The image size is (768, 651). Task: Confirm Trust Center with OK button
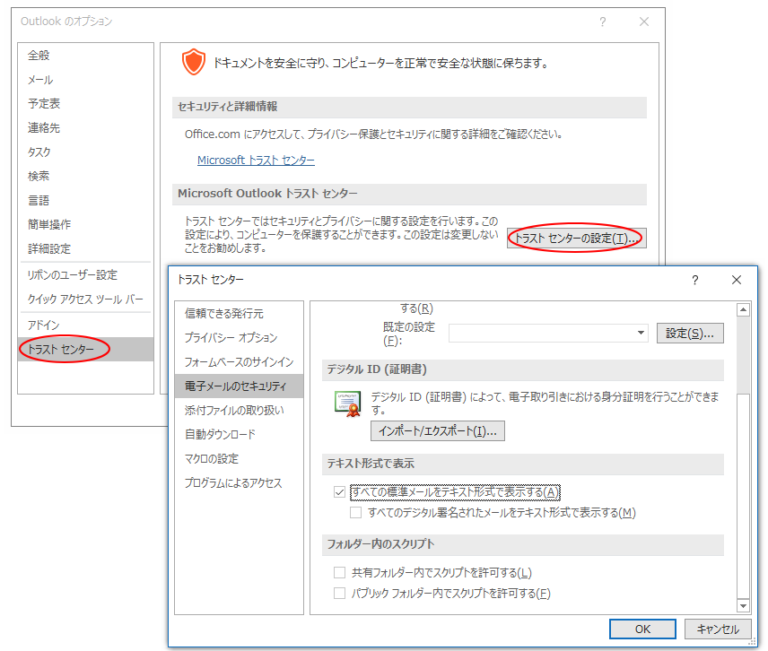point(643,629)
